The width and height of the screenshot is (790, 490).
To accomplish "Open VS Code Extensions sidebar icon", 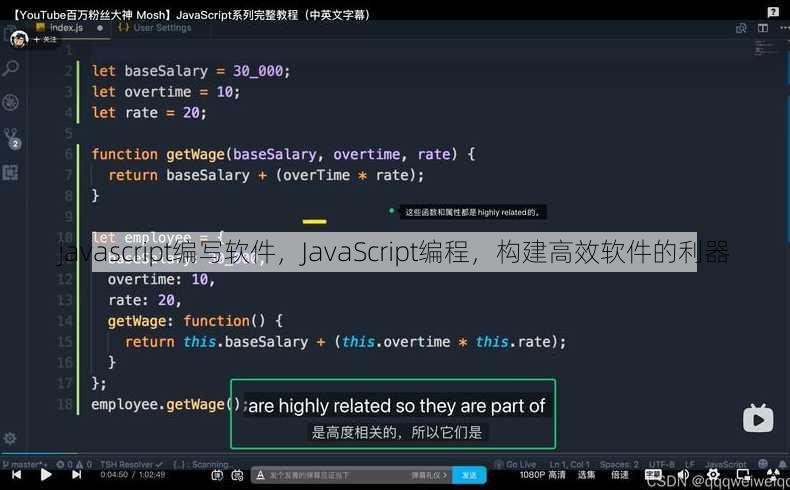I will 10,173.
